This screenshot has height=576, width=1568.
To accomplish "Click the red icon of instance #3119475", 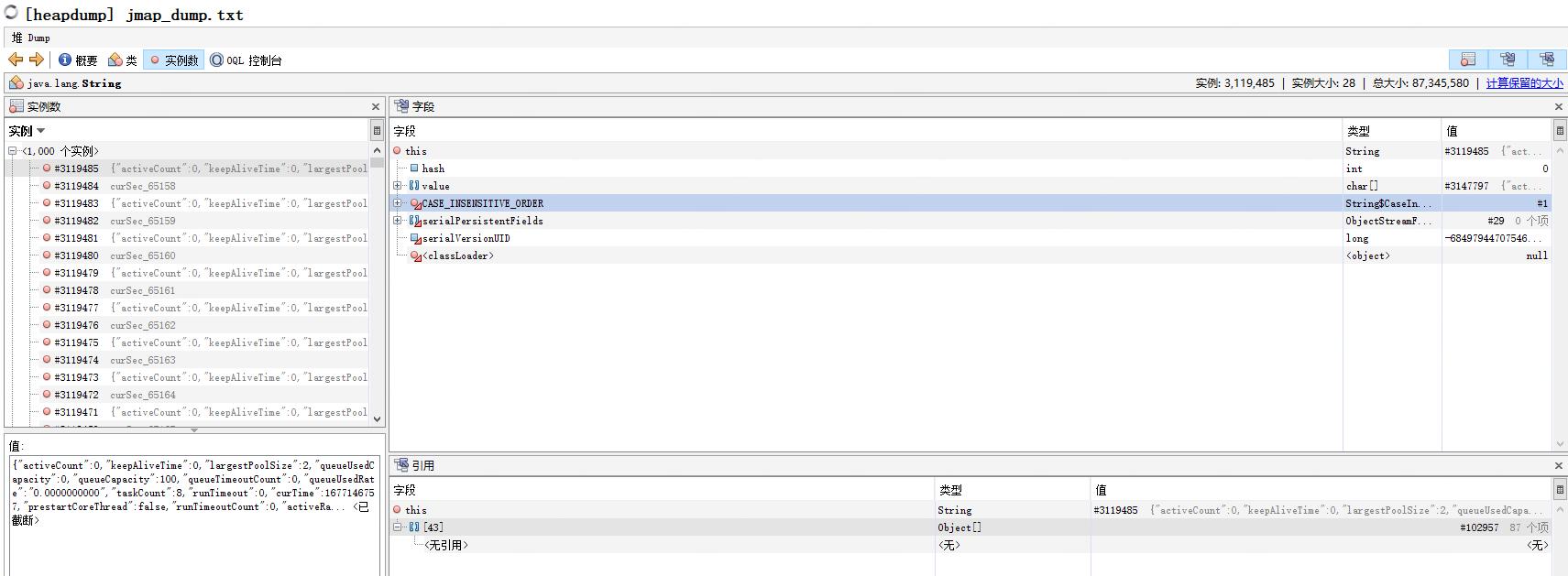I will (x=46, y=342).
